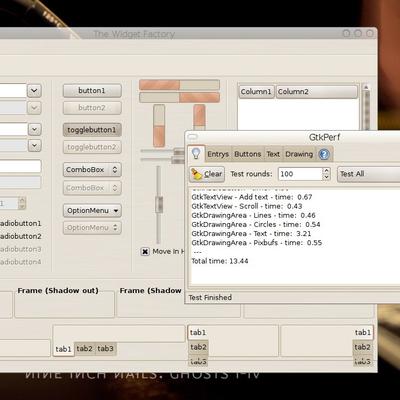Click the treeview scrollbar up arrow
Image resolution: width=400 pixels, height=400 pixels.
pyautogui.click(x=366, y=87)
